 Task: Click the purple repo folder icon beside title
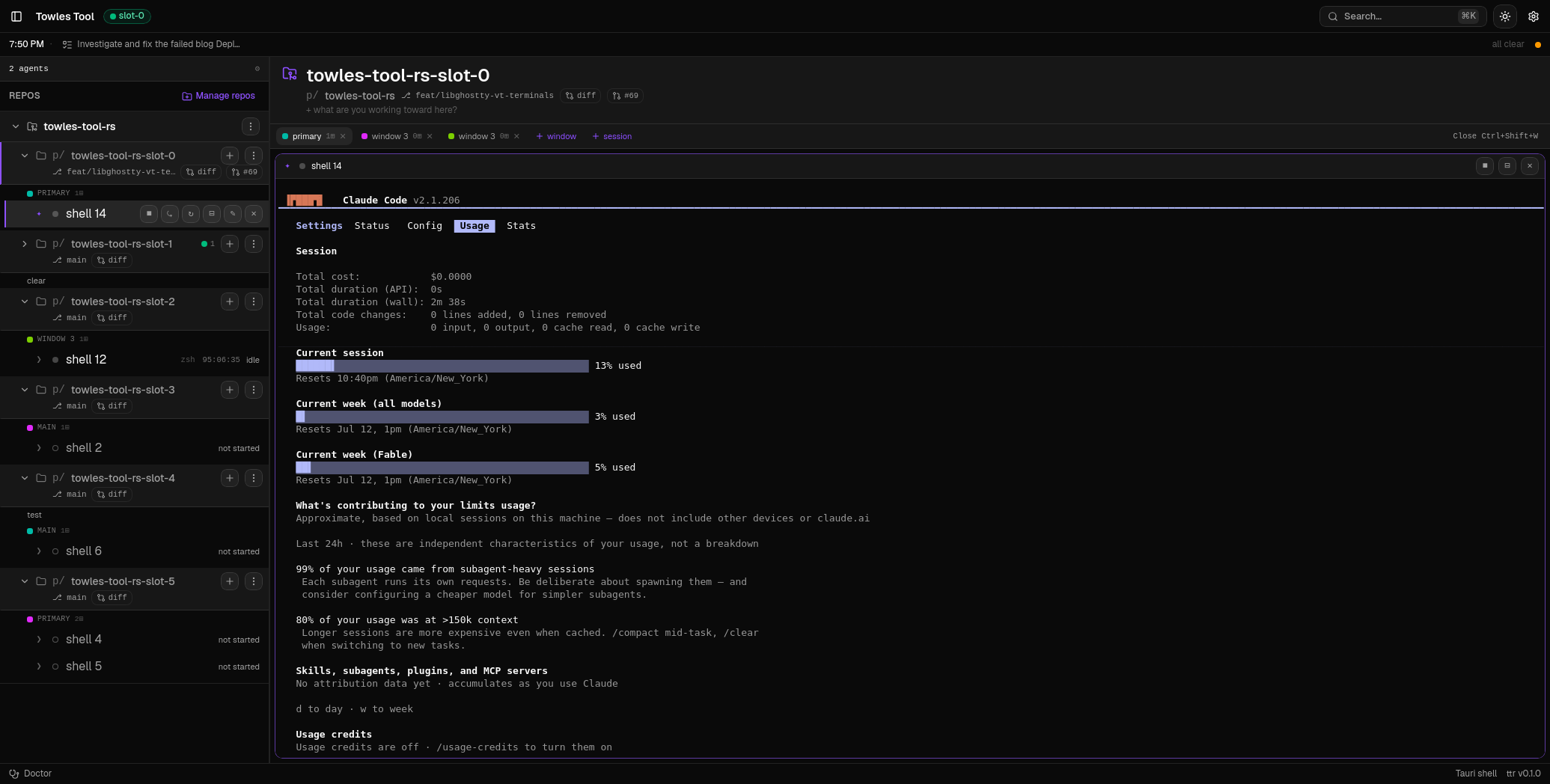(x=290, y=74)
